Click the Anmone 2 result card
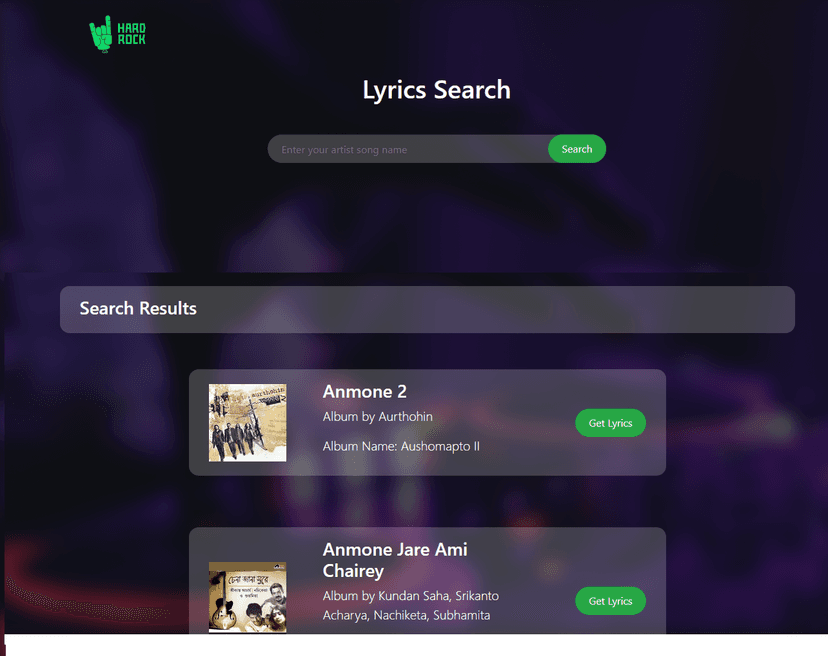 pos(428,422)
